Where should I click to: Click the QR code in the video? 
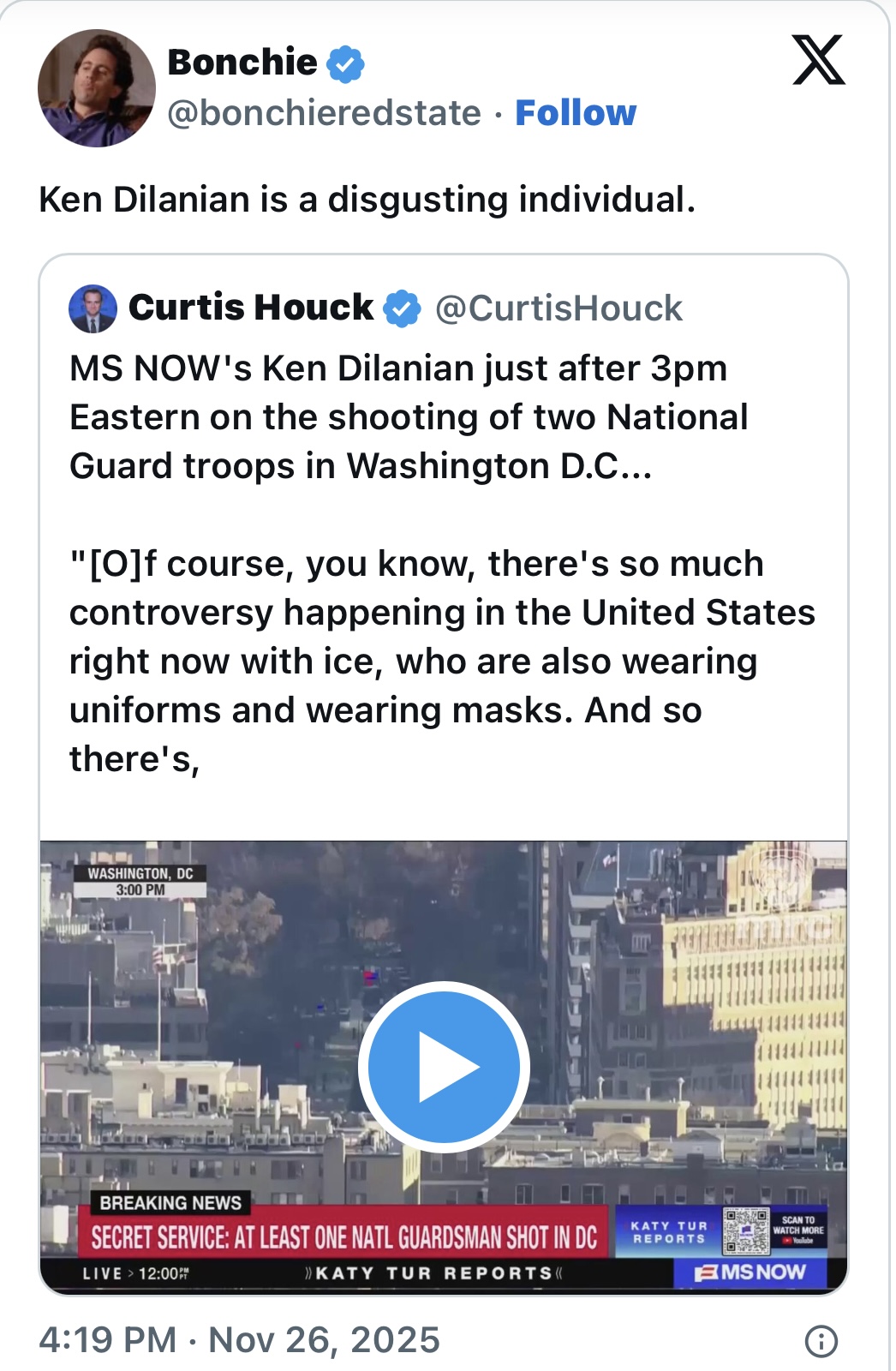click(x=745, y=1231)
